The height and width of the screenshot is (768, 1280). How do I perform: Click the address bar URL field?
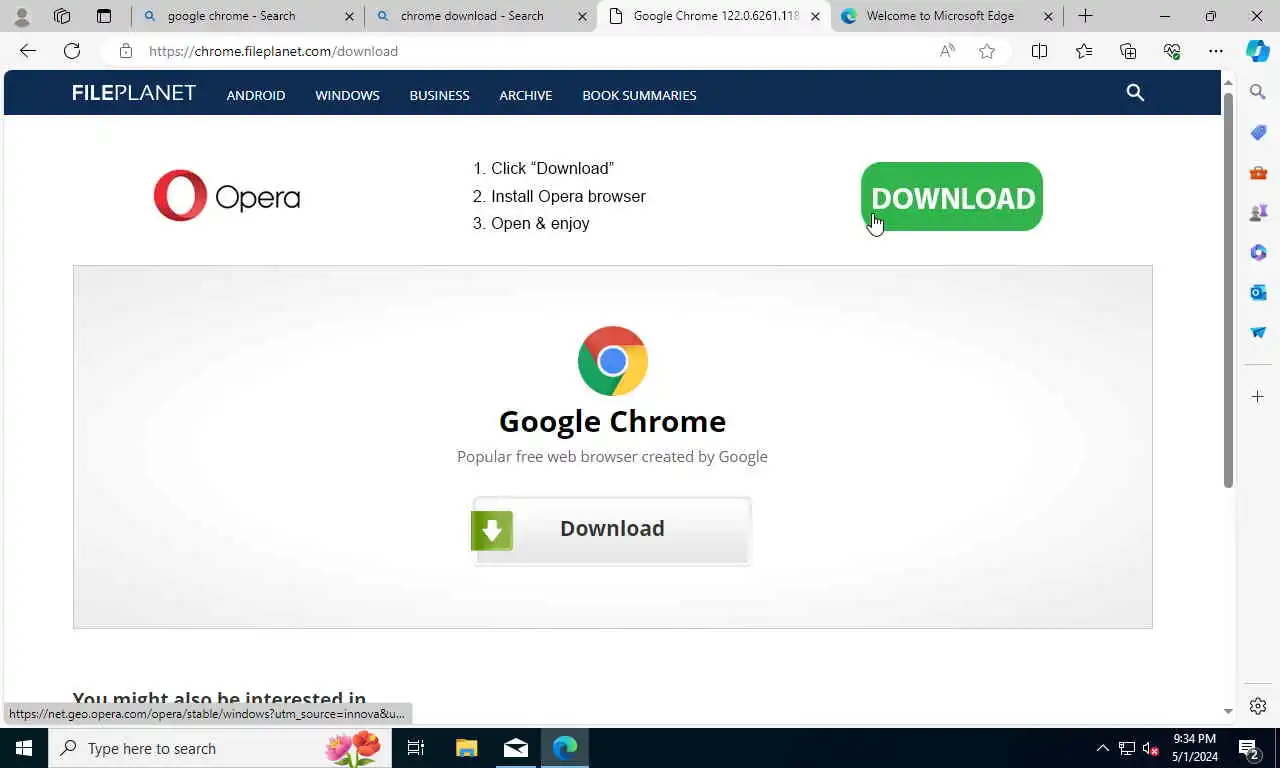point(530,51)
